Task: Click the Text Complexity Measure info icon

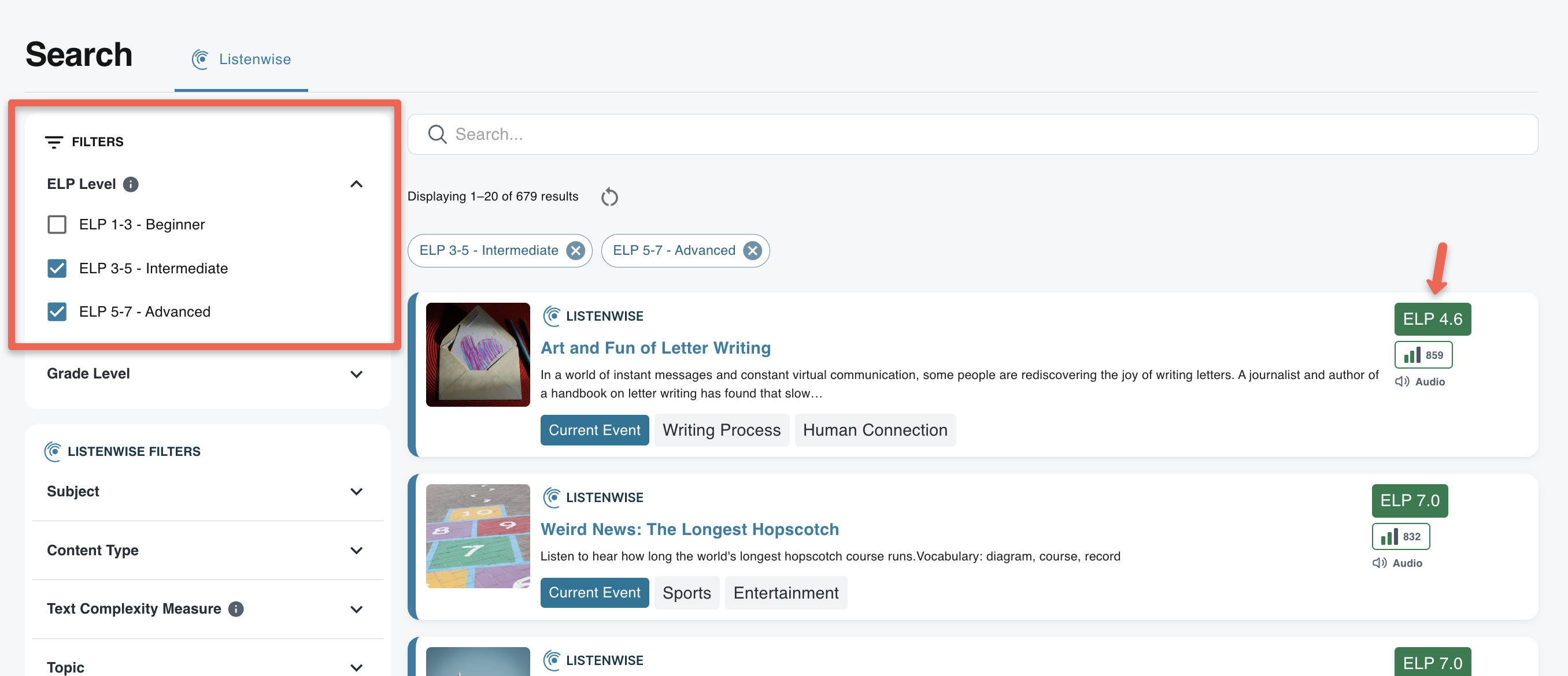Action: [x=235, y=608]
